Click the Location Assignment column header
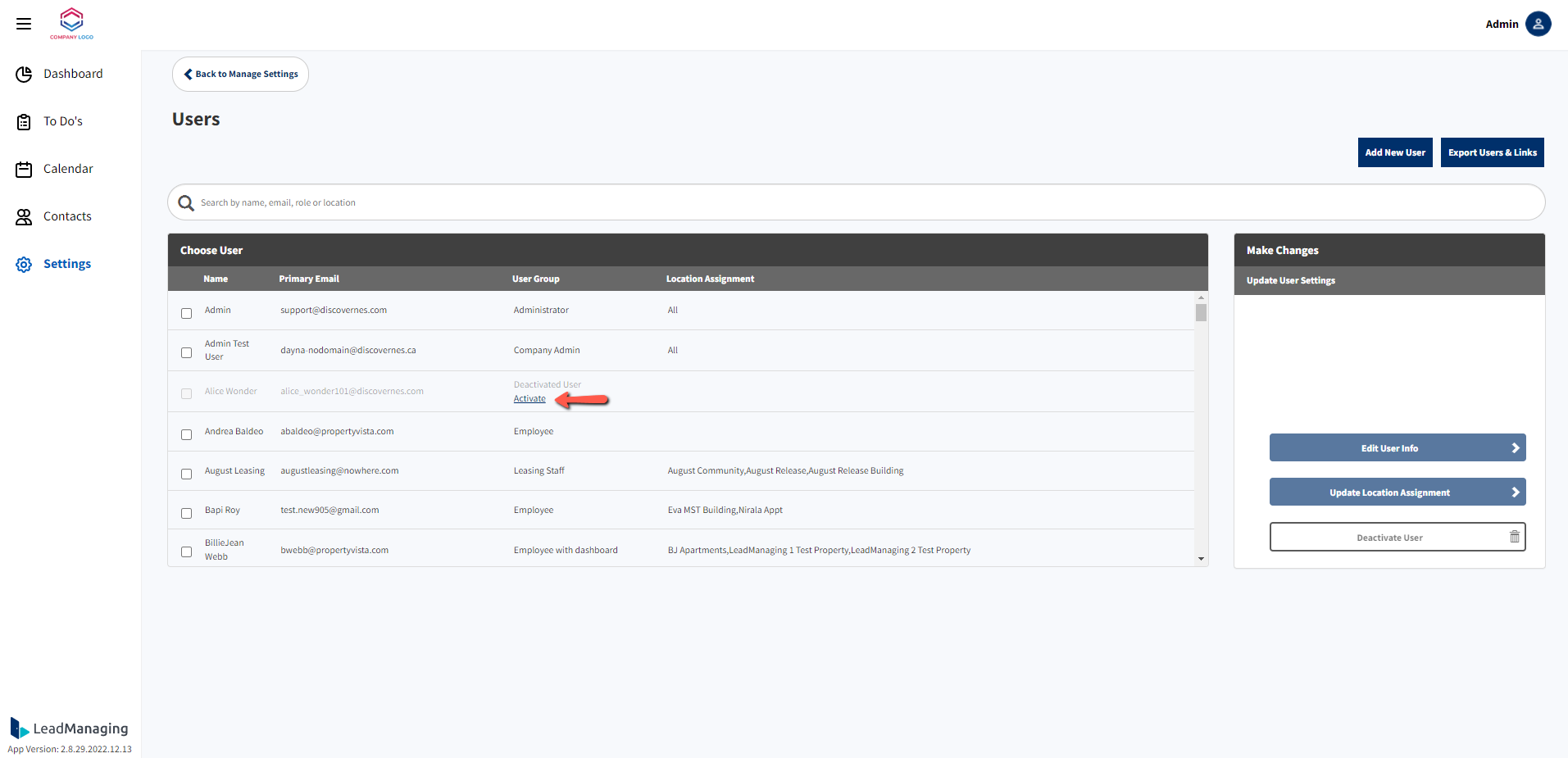Viewport: 1568px width, 758px height. (710, 279)
